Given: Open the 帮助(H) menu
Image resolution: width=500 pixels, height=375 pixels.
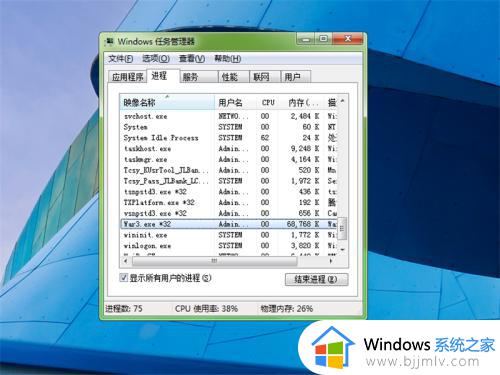Looking at the screenshot, I should pyautogui.click(x=227, y=59).
